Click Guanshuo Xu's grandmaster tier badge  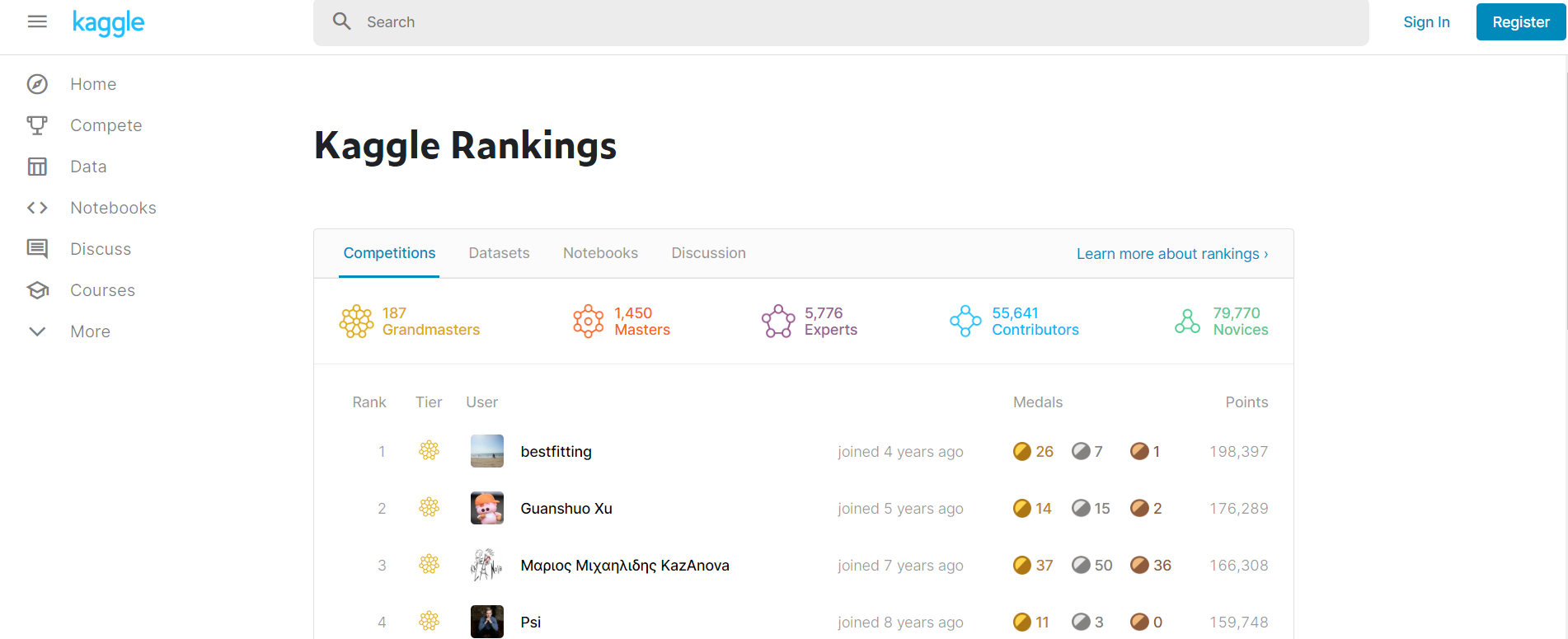tap(429, 508)
